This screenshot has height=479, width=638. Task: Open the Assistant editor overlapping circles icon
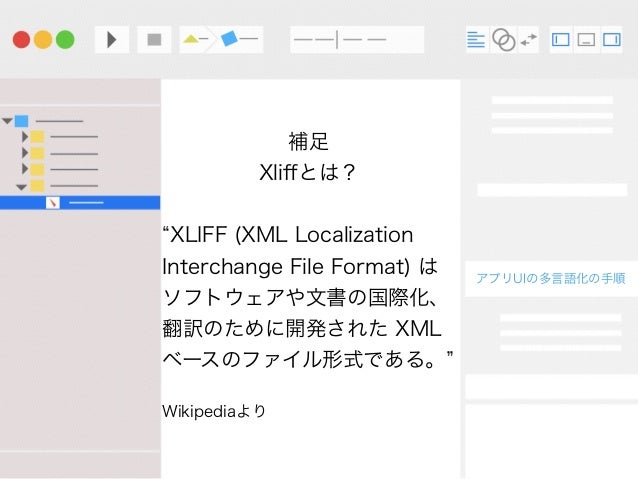[504, 40]
